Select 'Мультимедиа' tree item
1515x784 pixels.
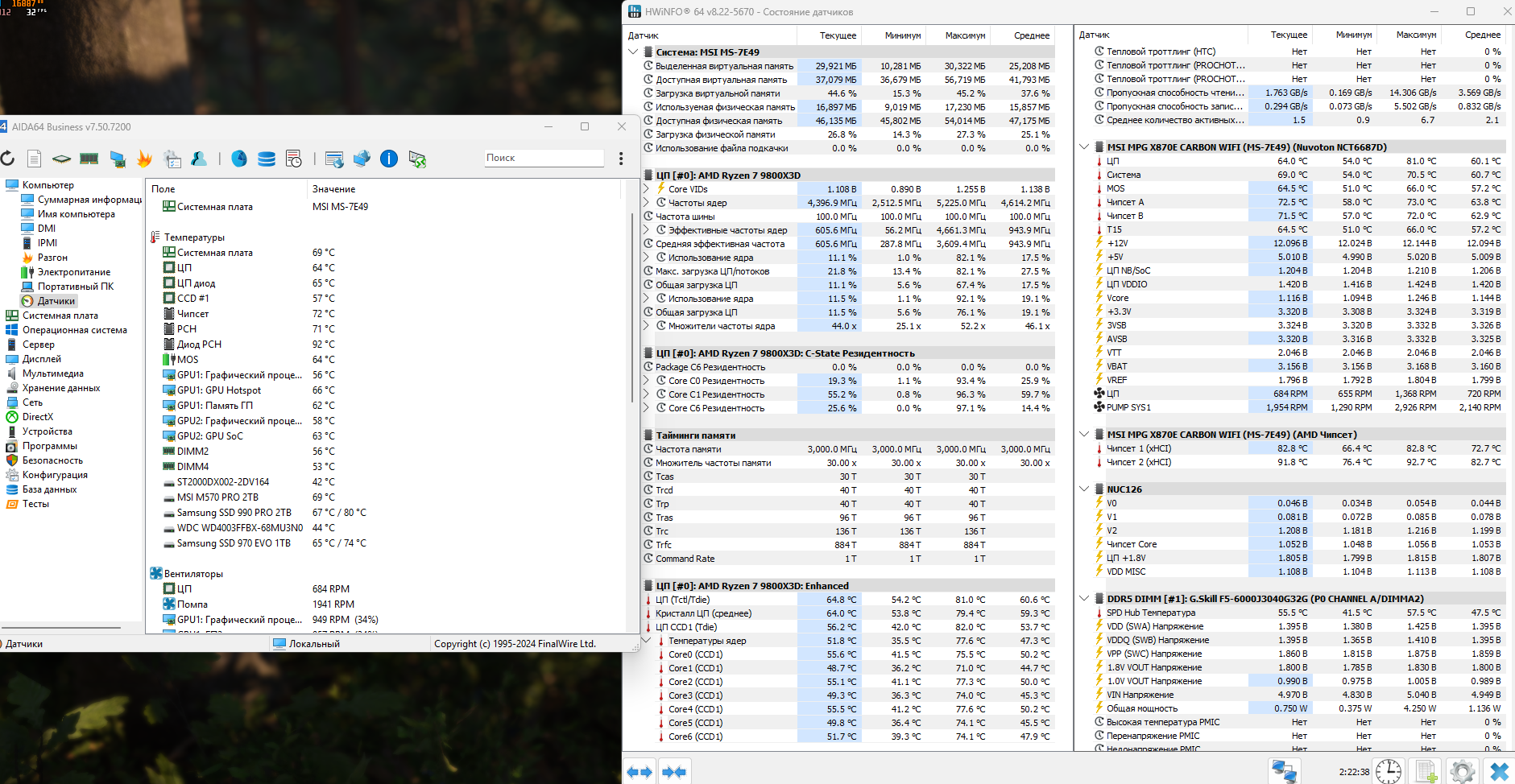[x=53, y=373]
